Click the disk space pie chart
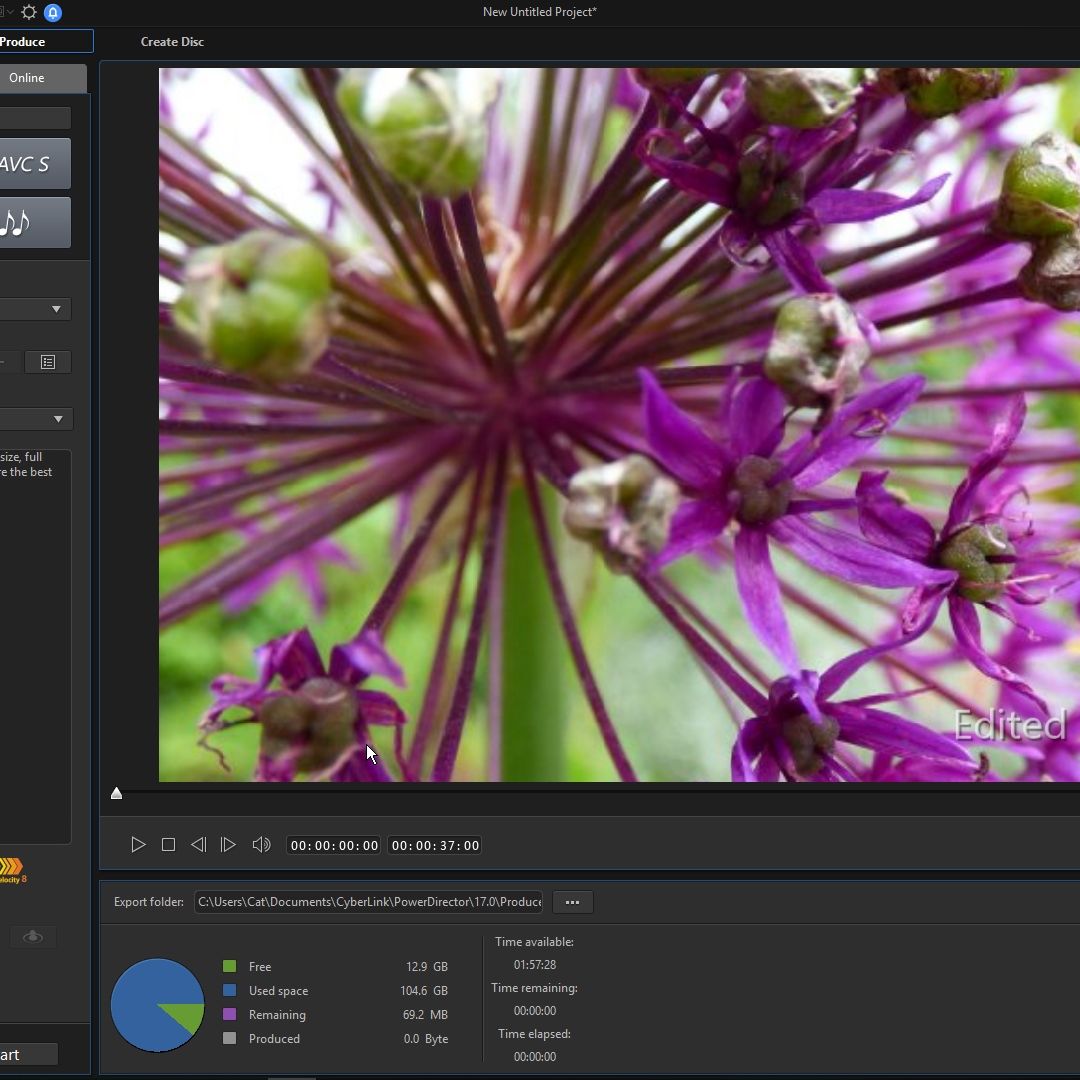 [x=158, y=1005]
